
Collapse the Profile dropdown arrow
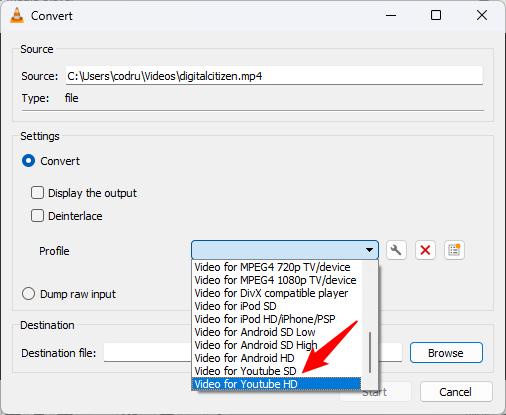(x=369, y=250)
